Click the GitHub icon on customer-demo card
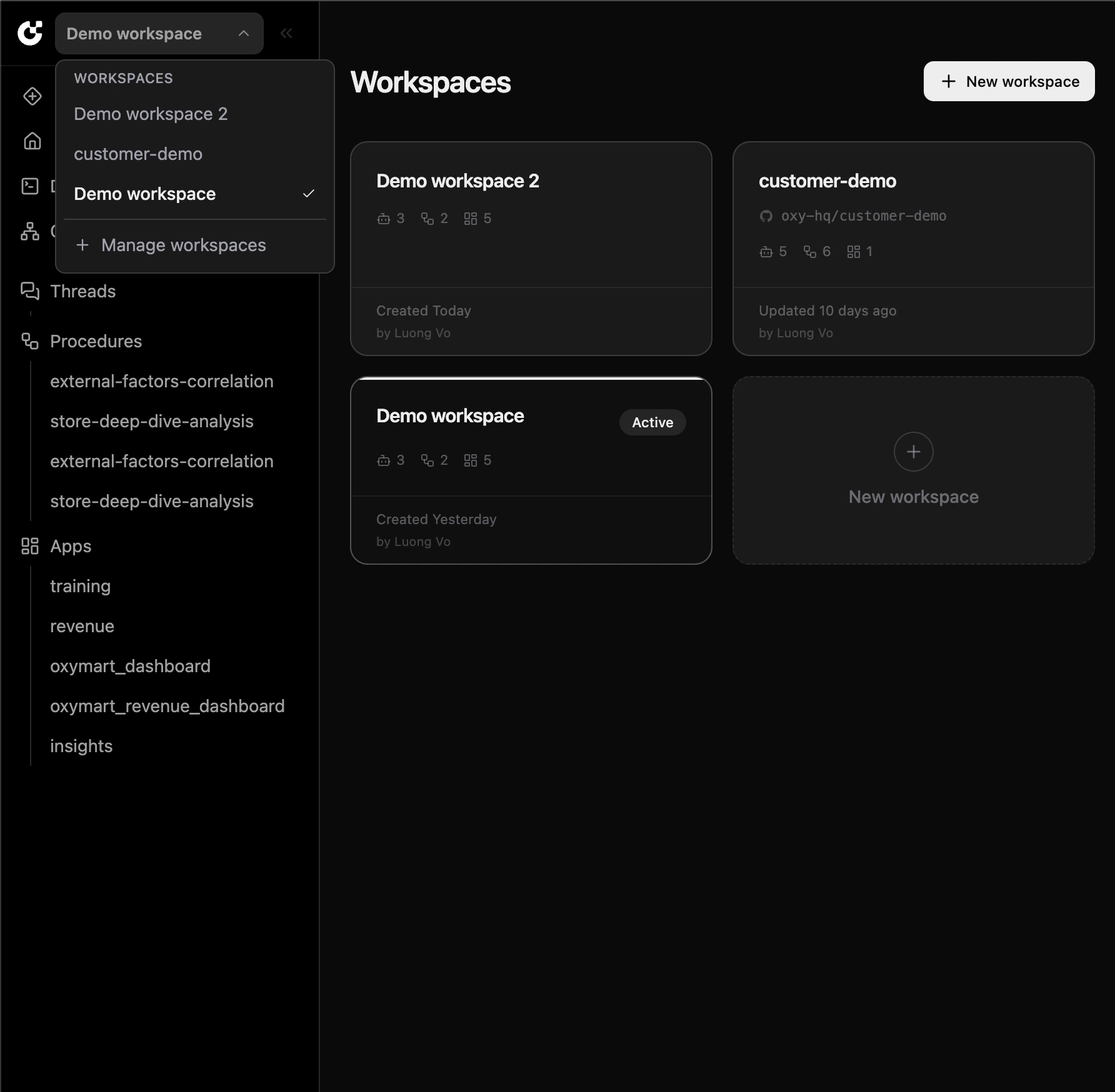The width and height of the screenshot is (1115, 1092). click(x=766, y=216)
